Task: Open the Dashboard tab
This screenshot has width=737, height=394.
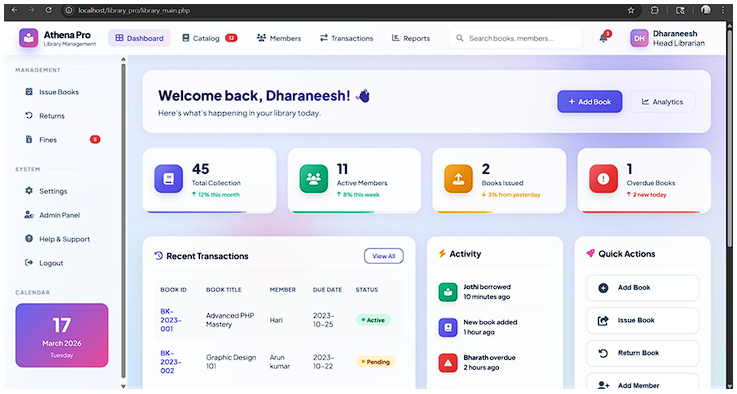Action: click(140, 38)
